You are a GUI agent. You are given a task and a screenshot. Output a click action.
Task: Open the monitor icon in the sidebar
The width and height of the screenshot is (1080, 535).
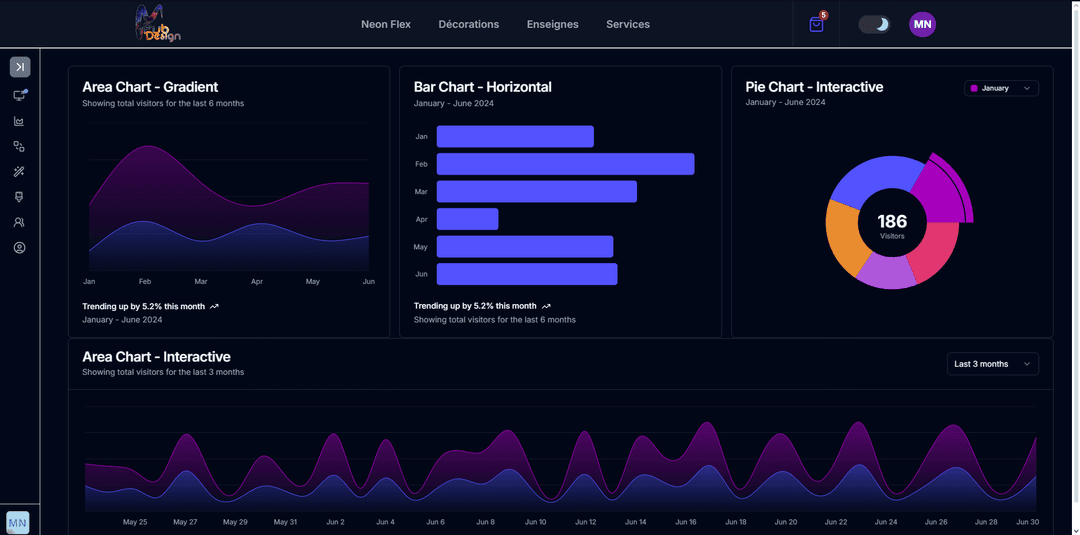[19, 95]
